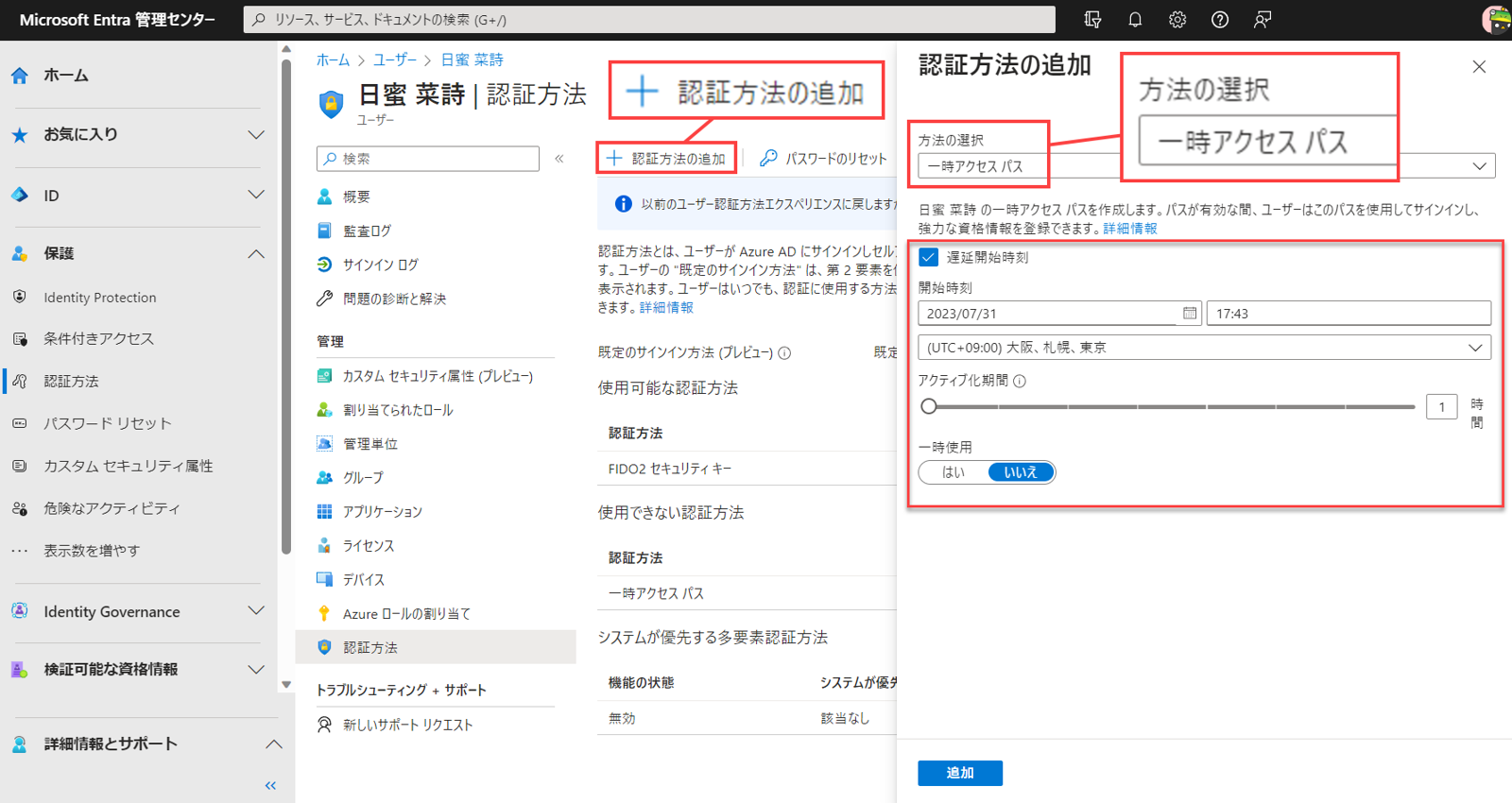Click the user menu 検索 box

tap(428, 159)
